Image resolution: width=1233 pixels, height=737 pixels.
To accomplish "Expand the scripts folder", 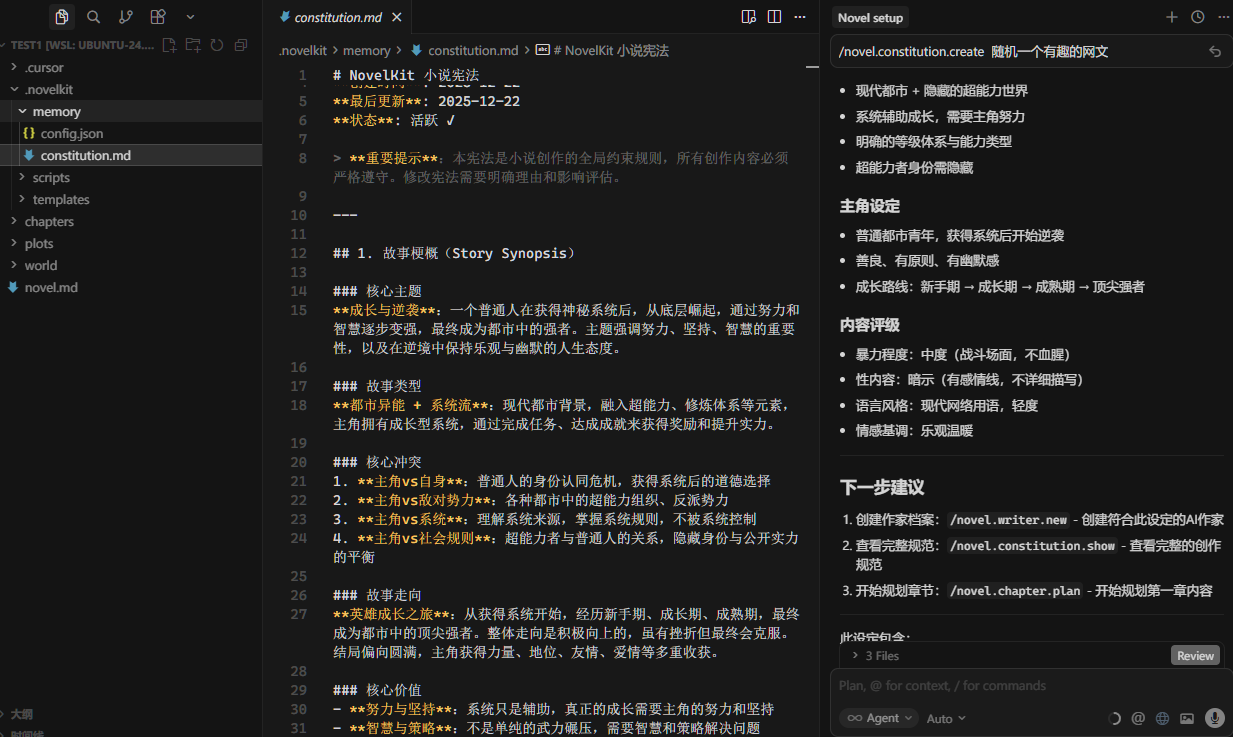I will click(x=131, y=178).
